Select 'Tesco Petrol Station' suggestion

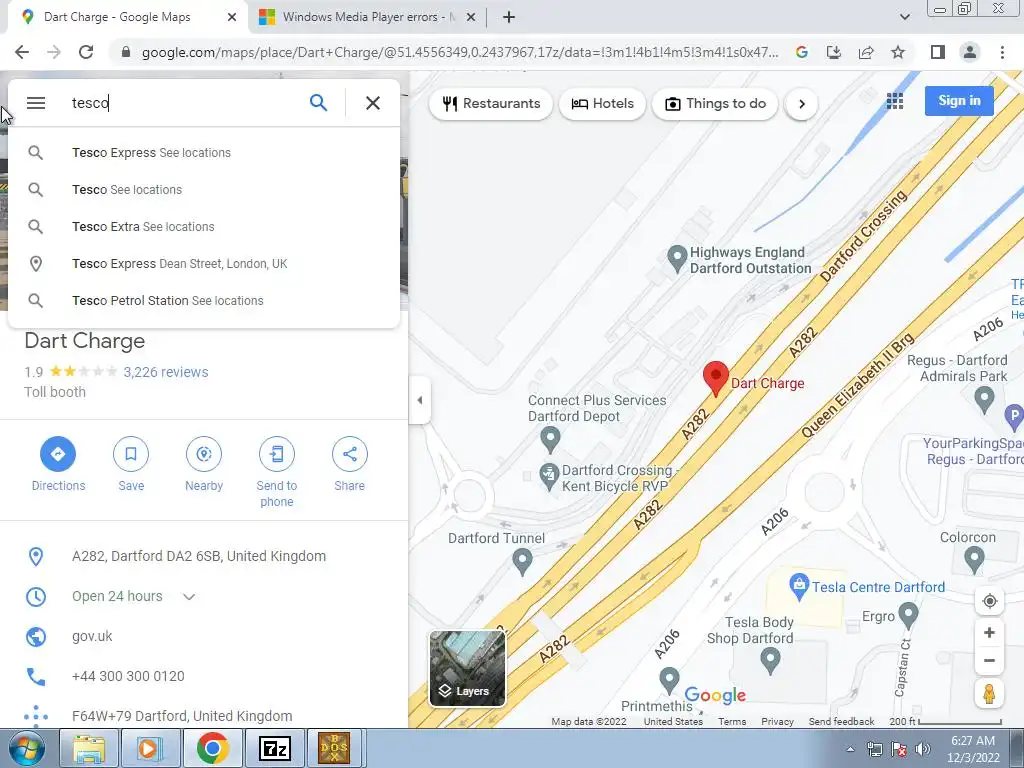click(x=204, y=300)
